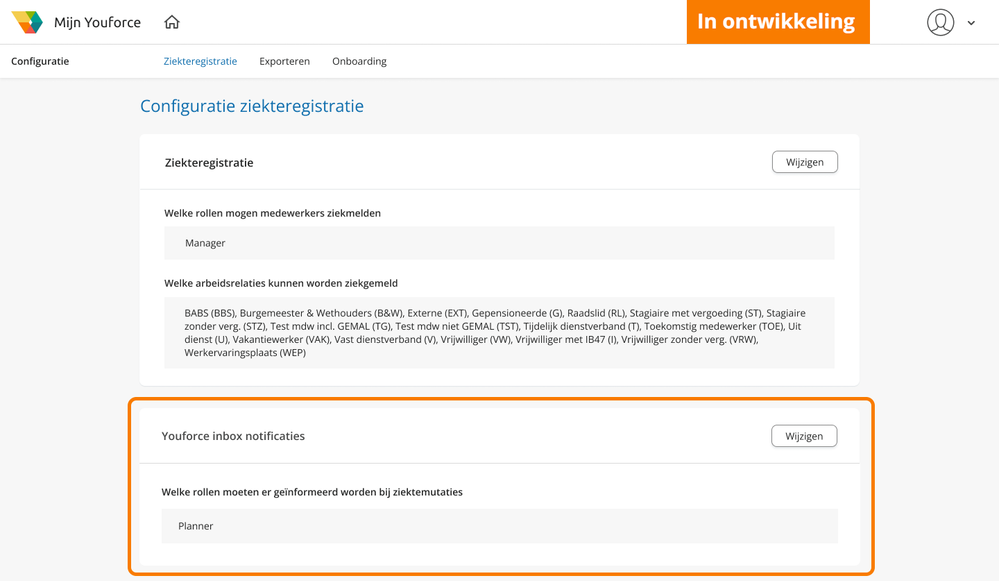Click the Manager role field
The height and width of the screenshot is (581, 999).
click(499, 243)
